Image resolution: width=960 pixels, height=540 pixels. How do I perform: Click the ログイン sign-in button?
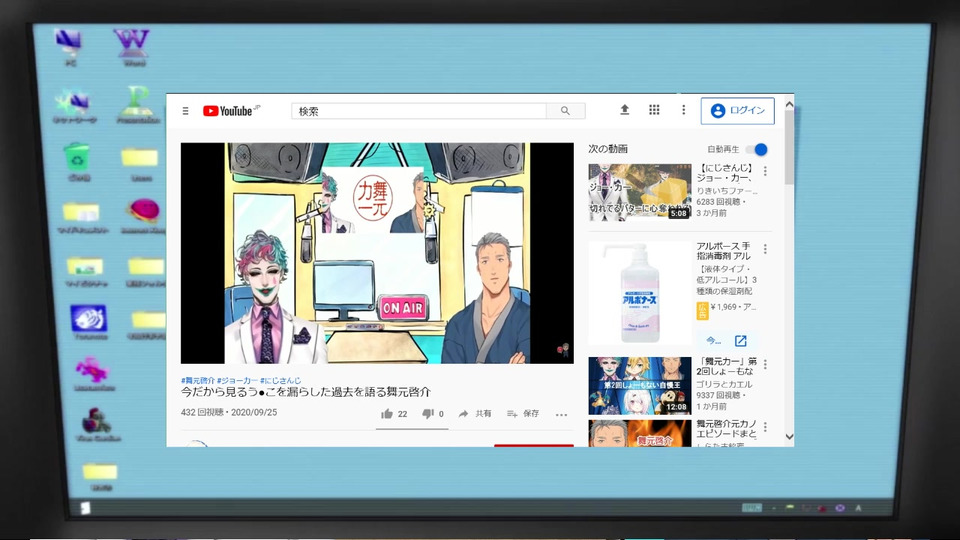(x=737, y=111)
